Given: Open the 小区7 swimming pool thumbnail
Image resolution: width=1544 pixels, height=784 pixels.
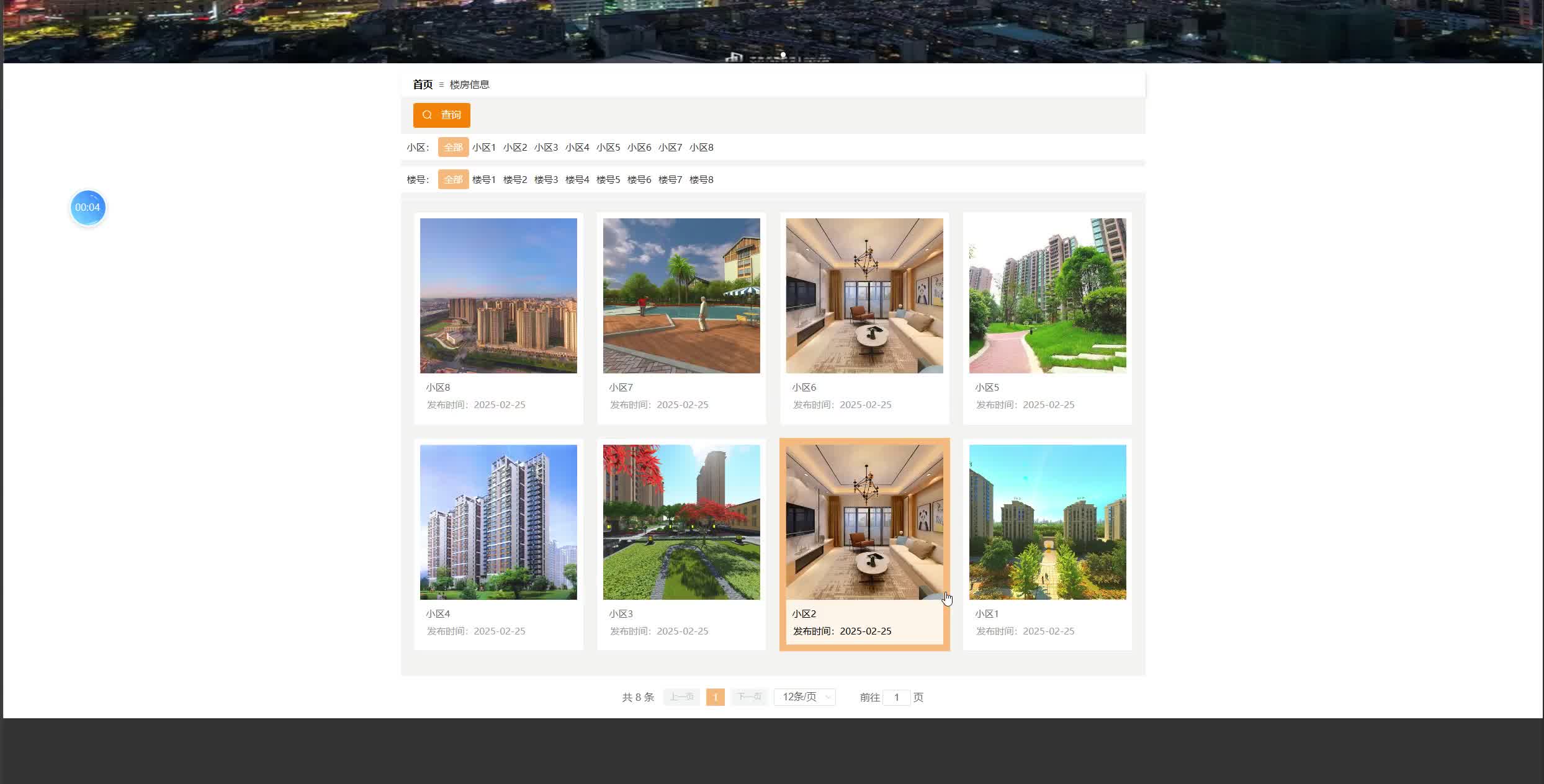Looking at the screenshot, I should click(681, 295).
